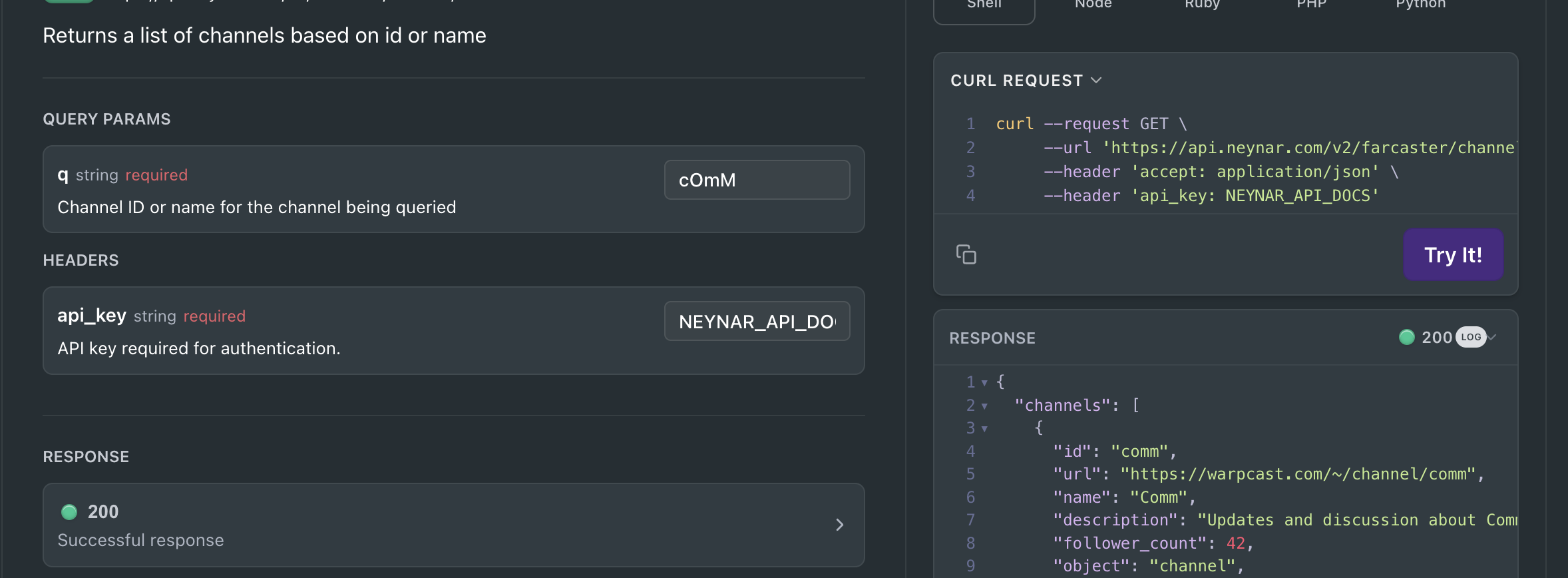Copy the cURL request to clipboard
Screen dimensions: 1568x578
click(966, 254)
